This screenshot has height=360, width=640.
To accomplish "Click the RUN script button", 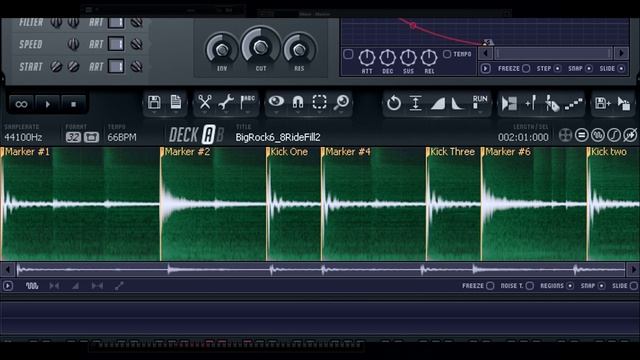I will click(479, 102).
